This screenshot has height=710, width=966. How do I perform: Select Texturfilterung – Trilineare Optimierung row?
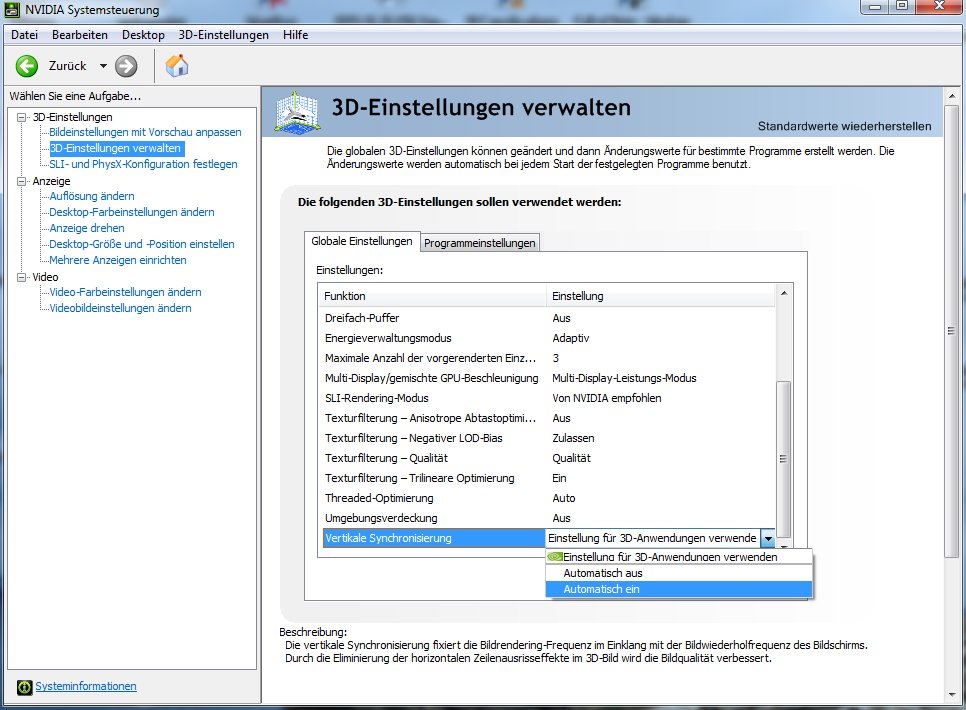click(547, 478)
